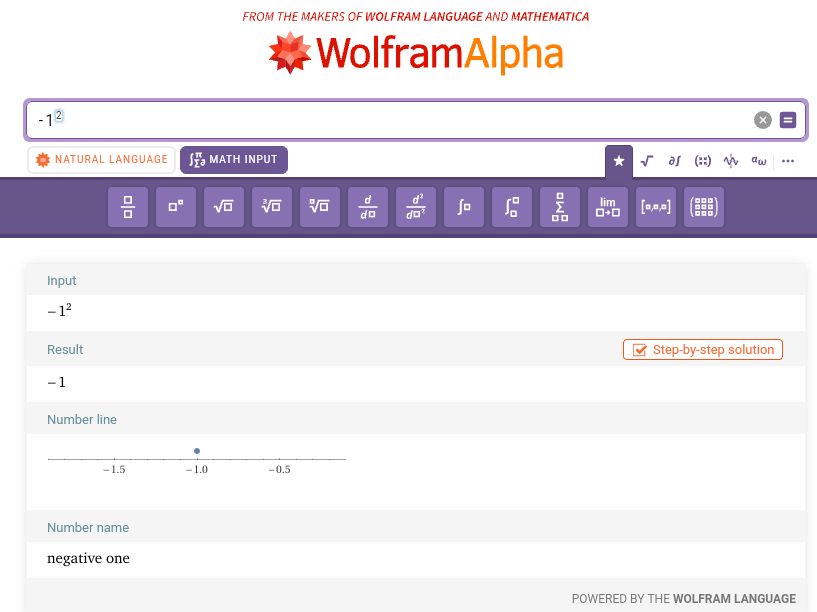Screen dimensions: 817x612
Task: Click the Number name pod header
Action: [88, 528]
